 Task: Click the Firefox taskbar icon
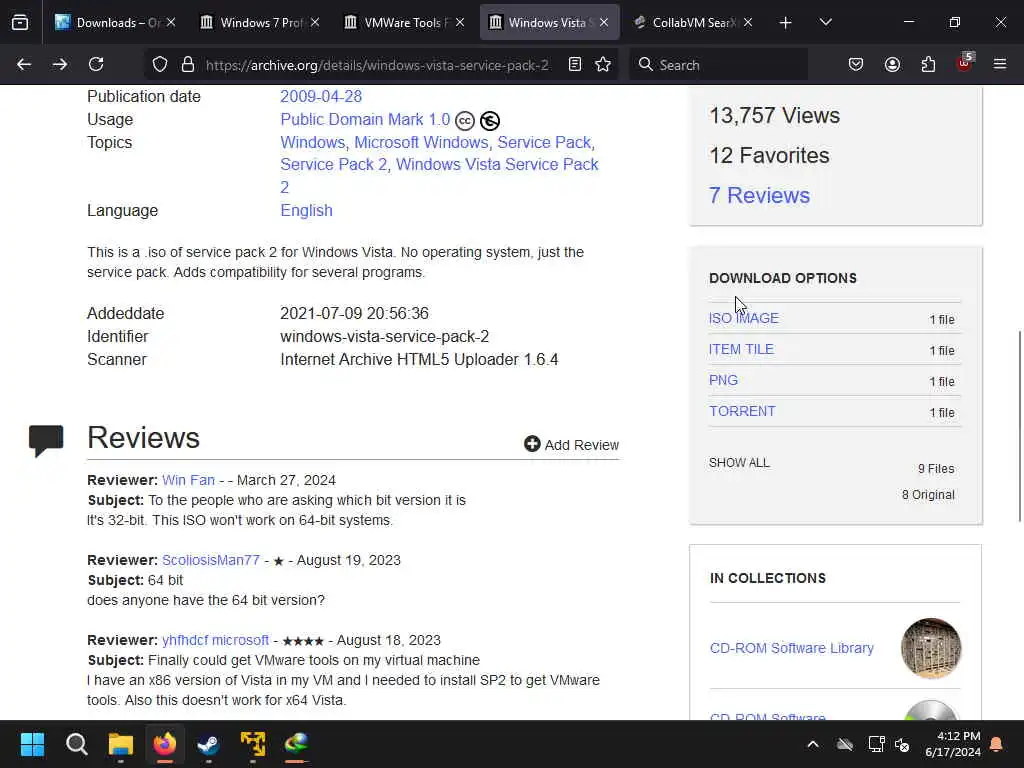[165, 744]
